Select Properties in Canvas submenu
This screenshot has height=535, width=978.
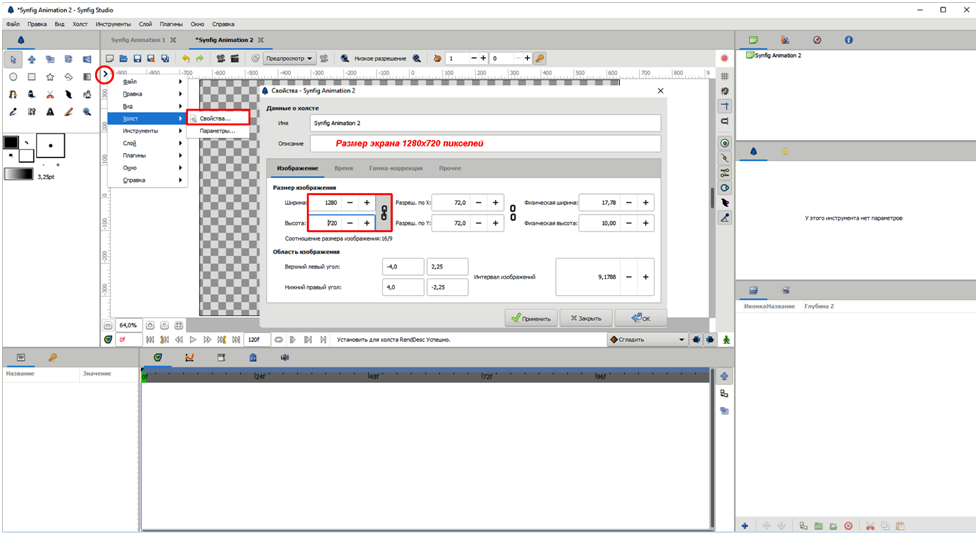click(x=218, y=118)
